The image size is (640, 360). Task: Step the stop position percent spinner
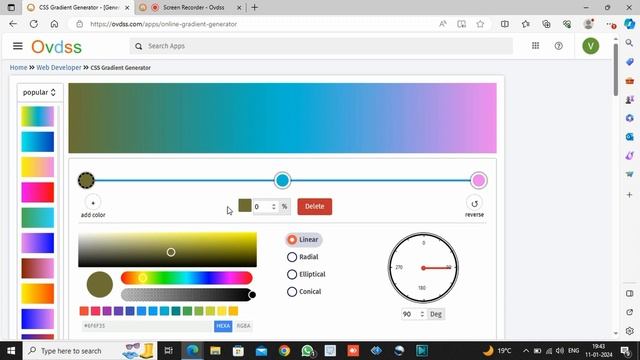[x=274, y=207]
